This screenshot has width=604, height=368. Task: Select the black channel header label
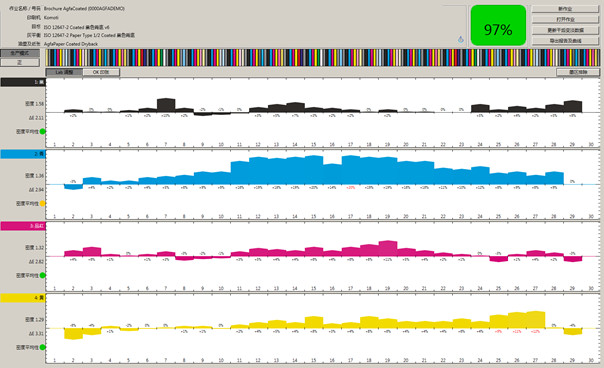click(x=23, y=82)
